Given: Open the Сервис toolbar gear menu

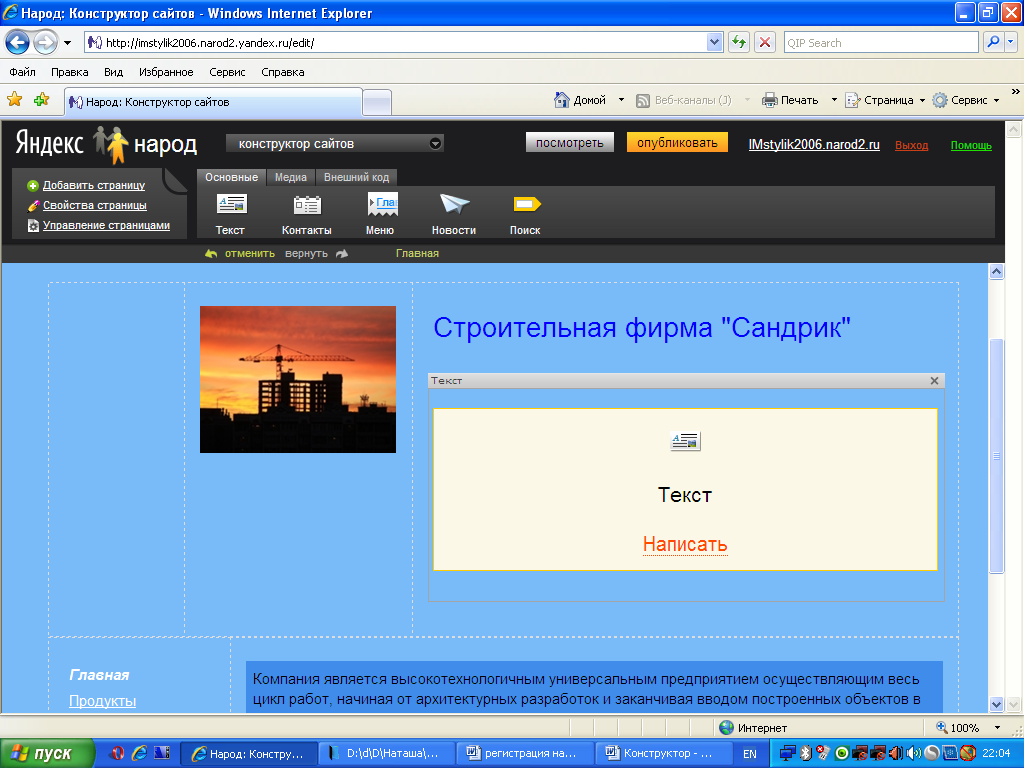Looking at the screenshot, I should coord(966,100).
